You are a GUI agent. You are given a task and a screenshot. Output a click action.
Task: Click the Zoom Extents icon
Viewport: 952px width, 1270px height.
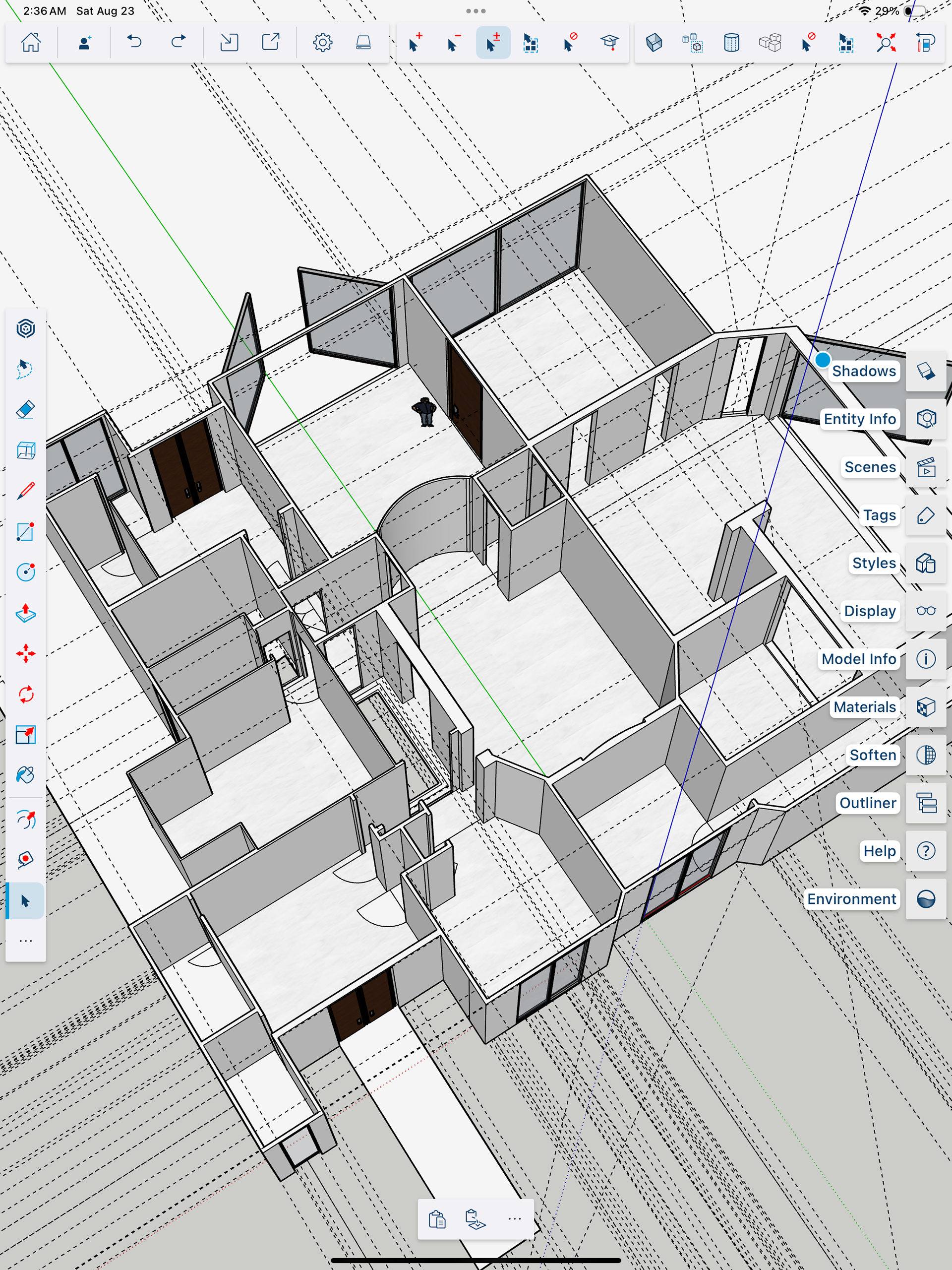[886, 43]
